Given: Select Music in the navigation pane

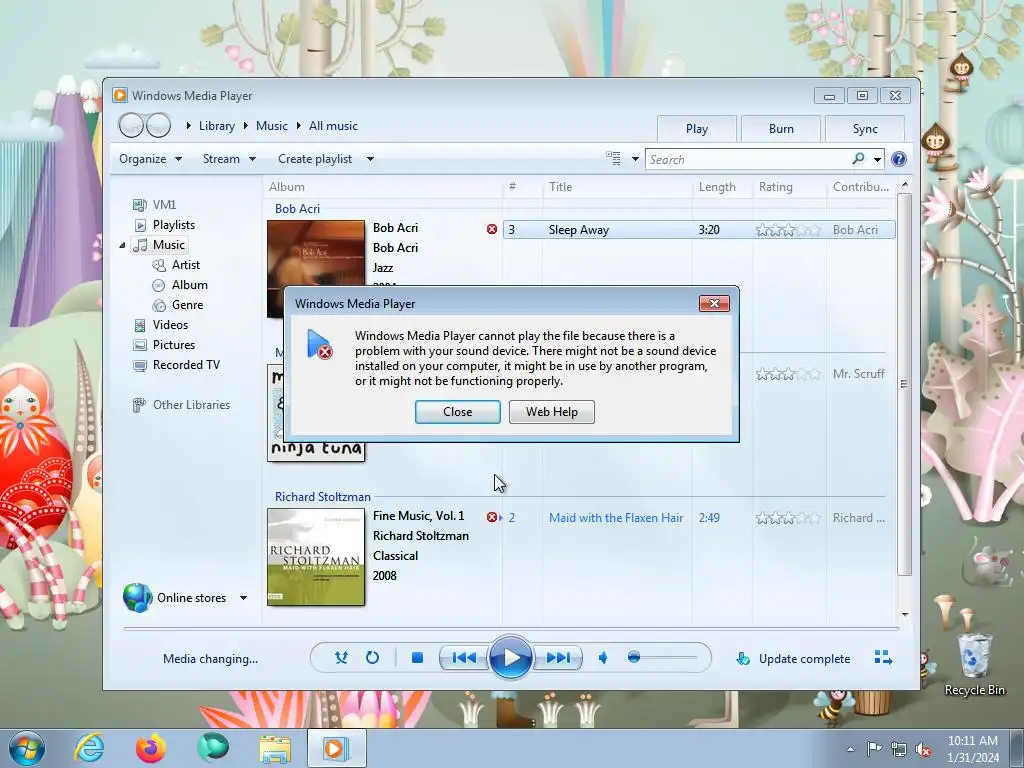Looking at the screenshot, I should click(x=168, y=245).
